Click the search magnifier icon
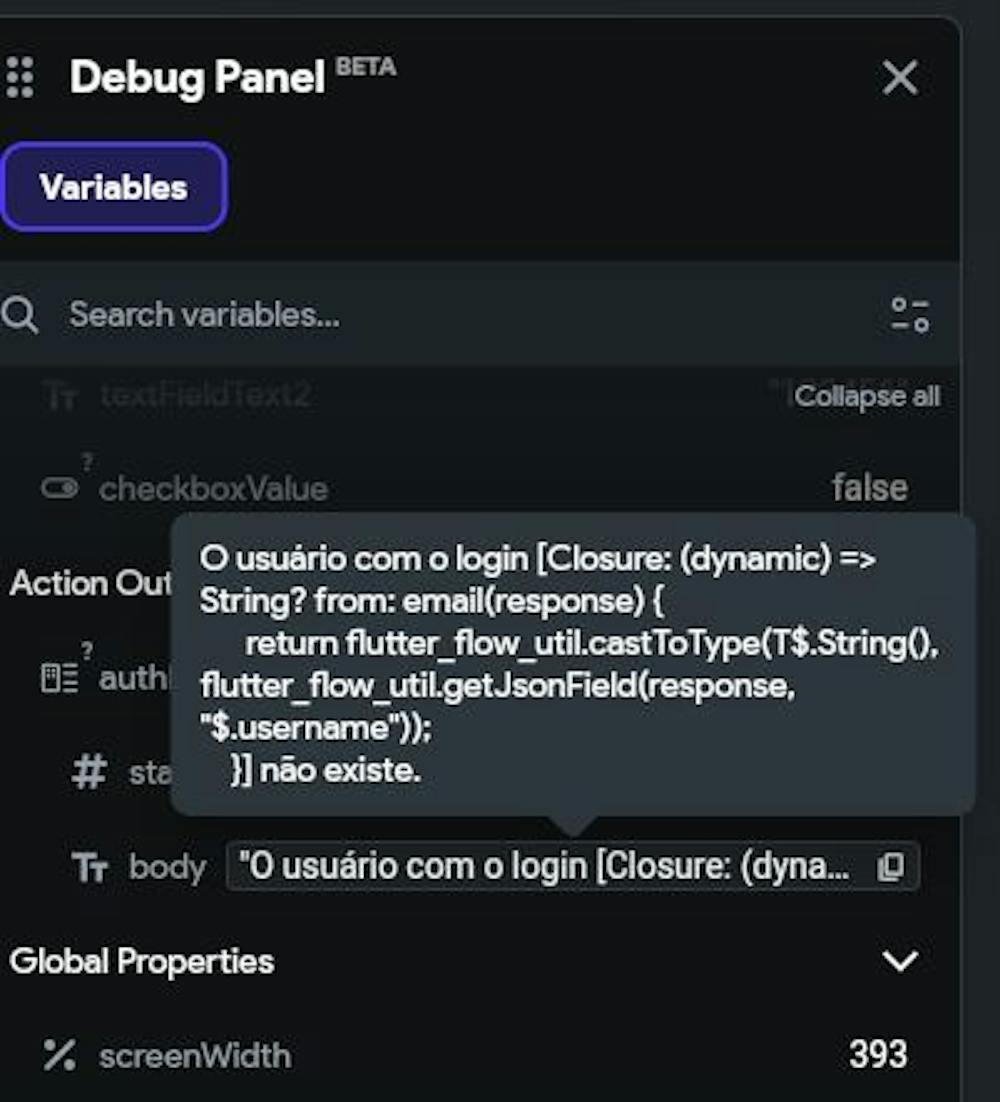The height and width of the screenshot is (1102, 1000). point(20,315)
